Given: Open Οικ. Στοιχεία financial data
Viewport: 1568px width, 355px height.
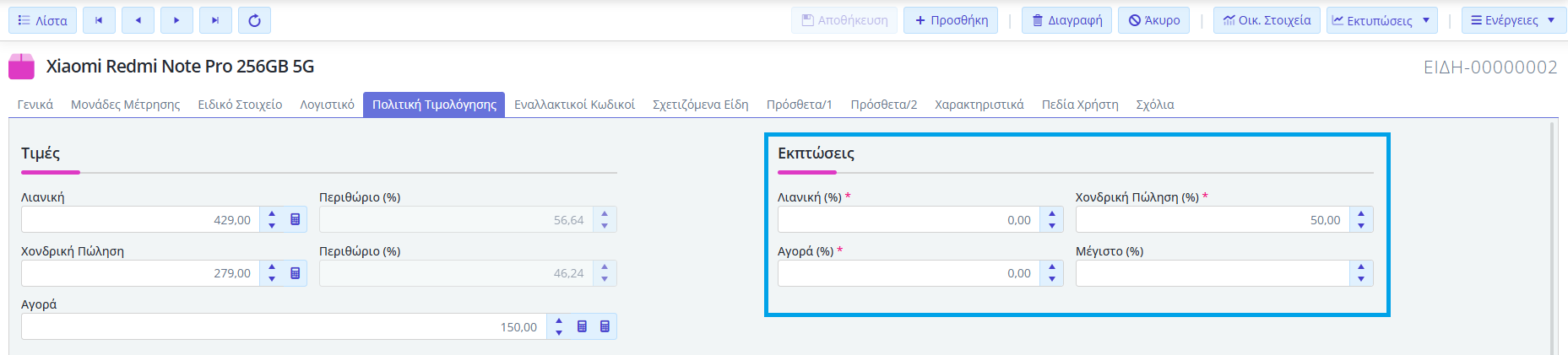Looking at the screenshot, I should pos(1267,20).
